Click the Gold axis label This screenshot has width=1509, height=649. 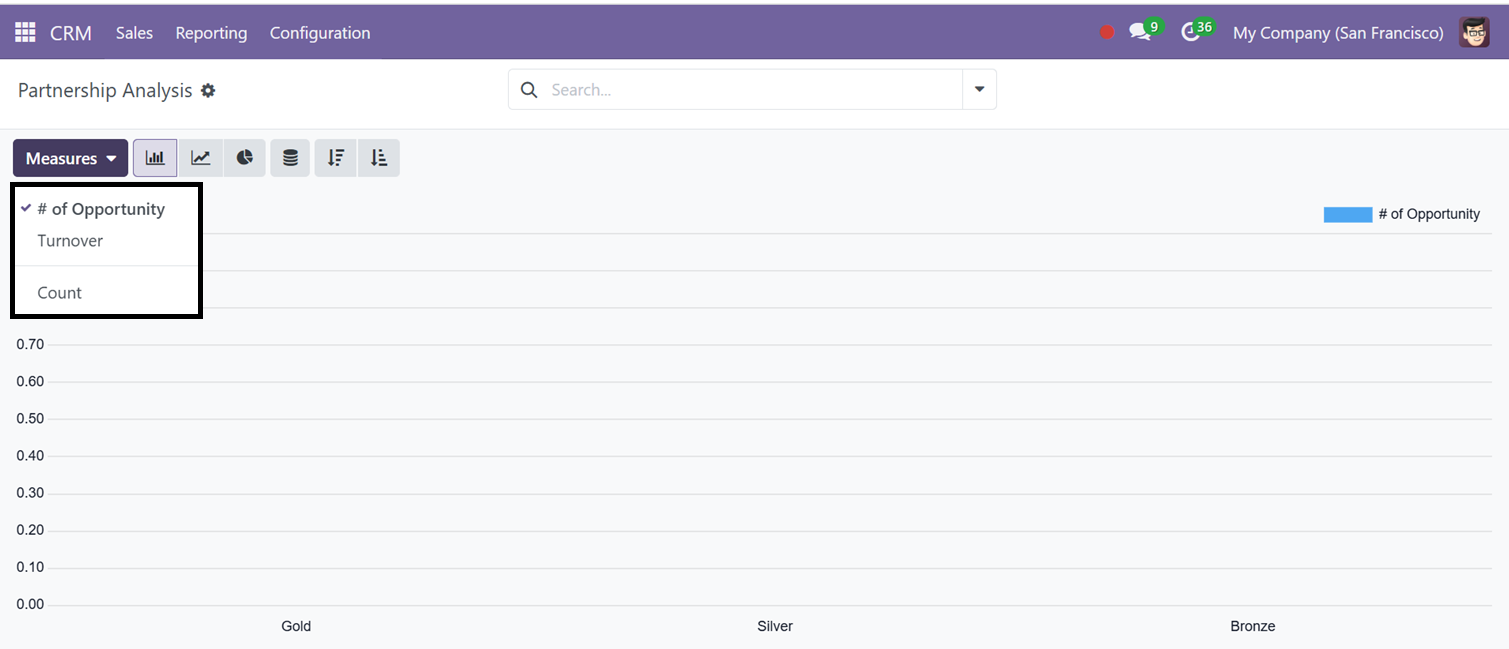click(x=296, y=626)
